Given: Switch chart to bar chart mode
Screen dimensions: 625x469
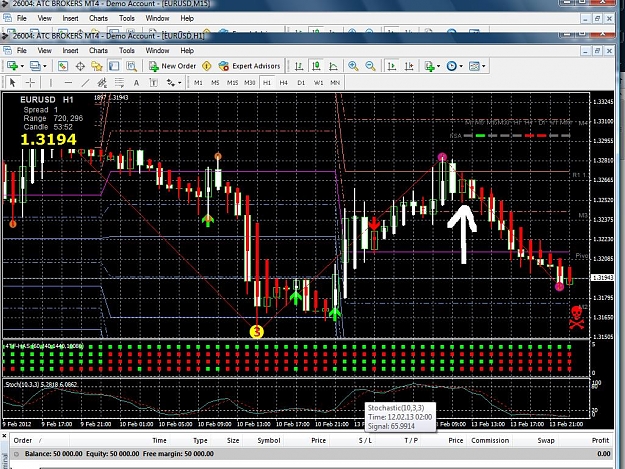Looking at the screenshot, I should click(299, 66).
